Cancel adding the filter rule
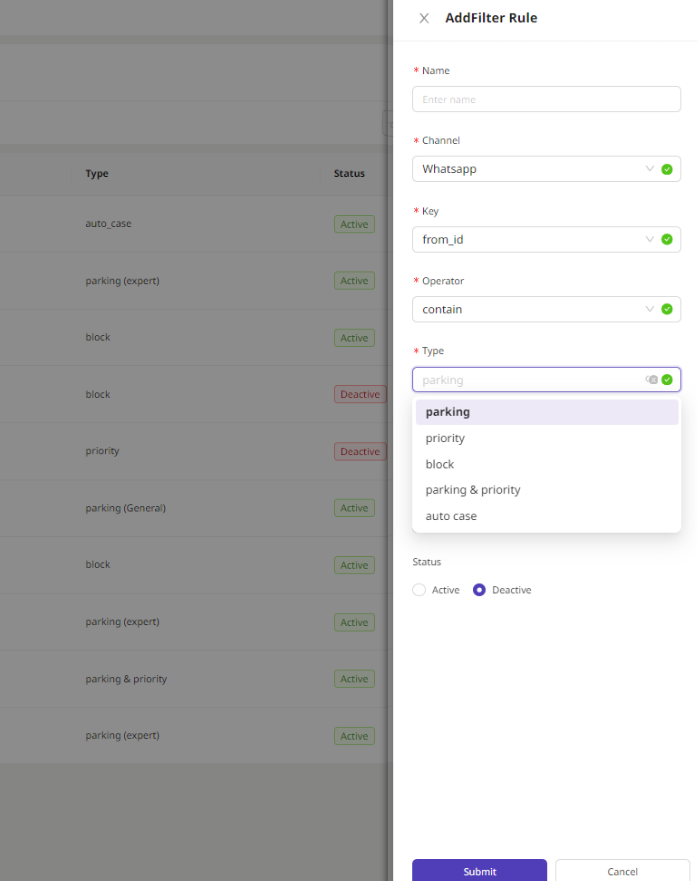Screen dimensions: 697x881 click(622, 871)
